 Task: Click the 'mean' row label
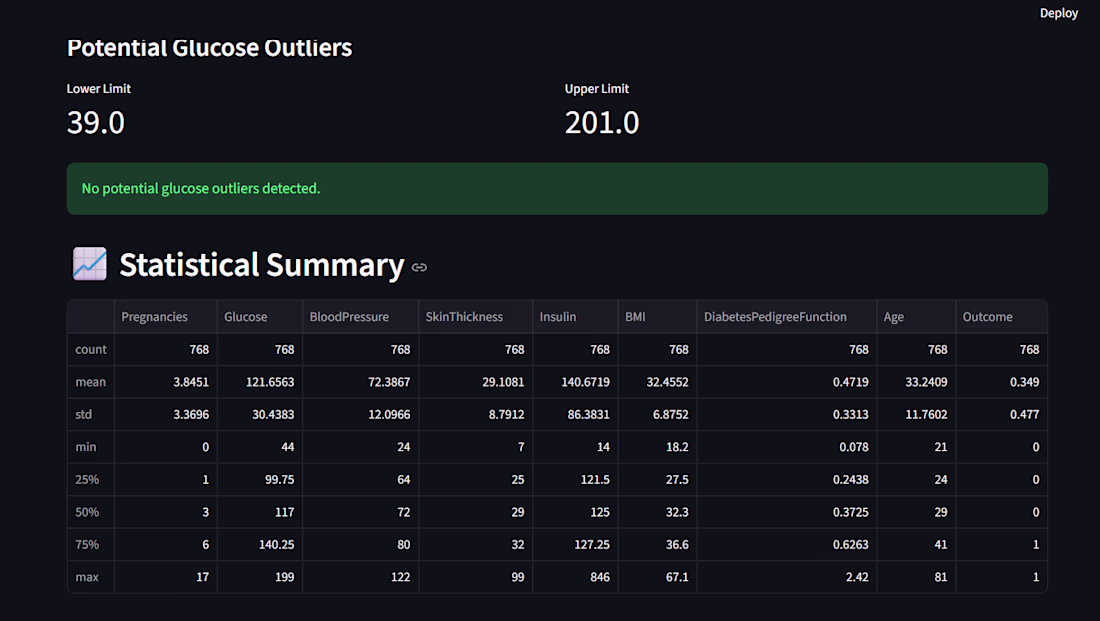coord(90,382)
